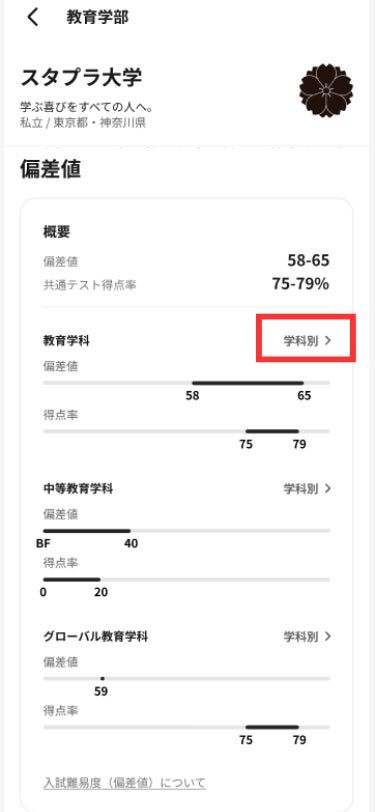Click グローバル教育学科 得点率 bar 75-79
The width and height of the screenshot is (375, 812).
pos(272,727)
